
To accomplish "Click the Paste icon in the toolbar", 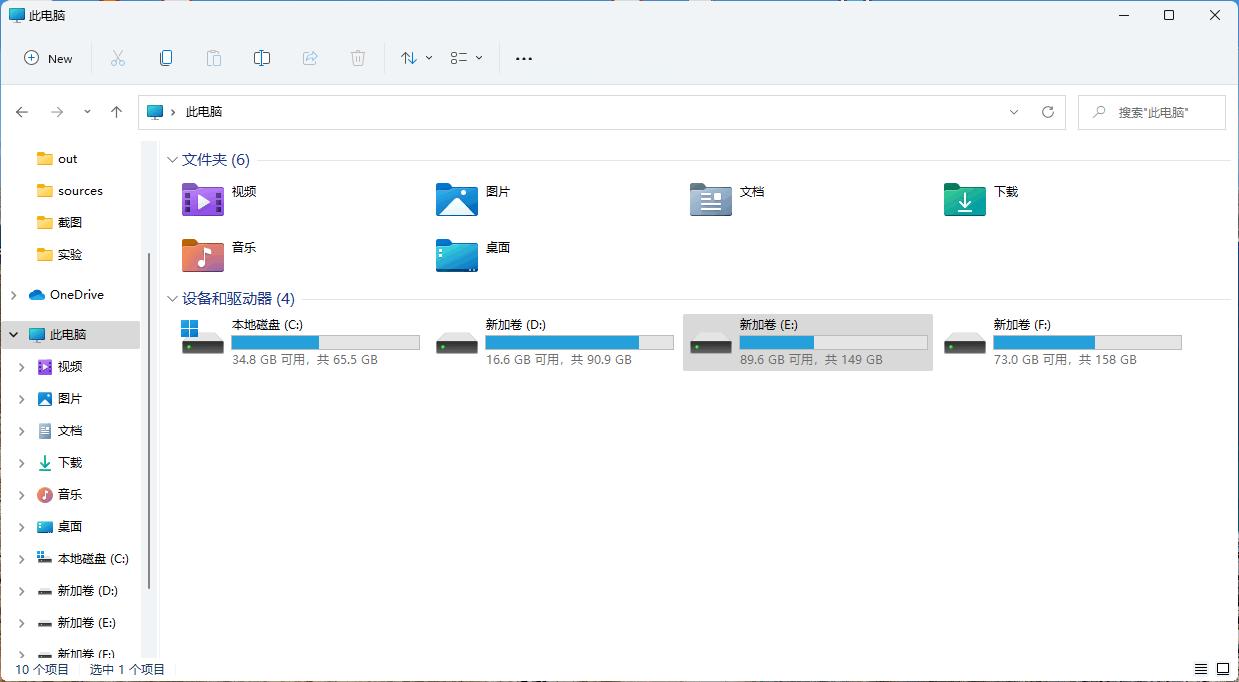I will (x=214, y=58).
